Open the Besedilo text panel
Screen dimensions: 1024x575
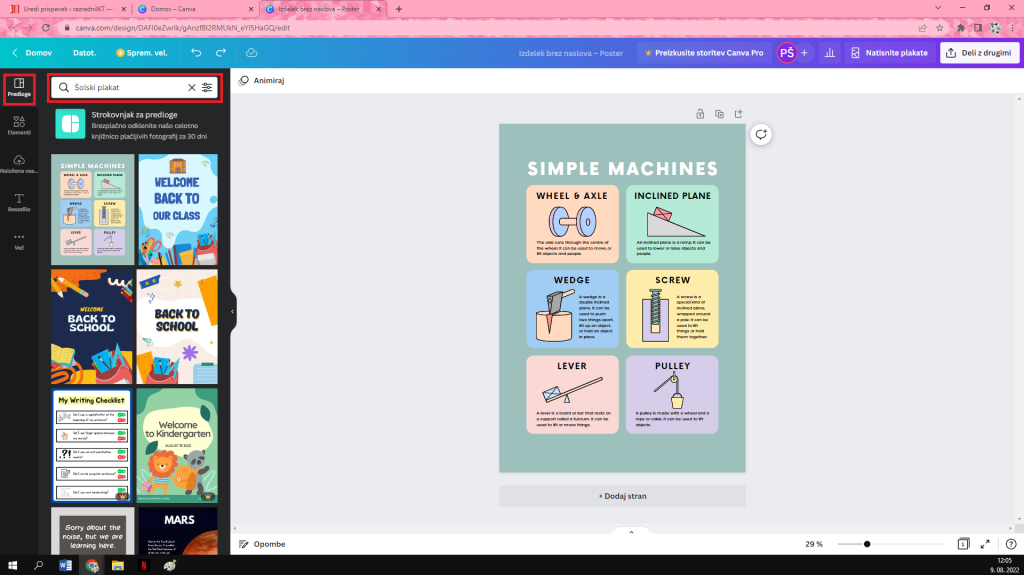tap(19, 203)
